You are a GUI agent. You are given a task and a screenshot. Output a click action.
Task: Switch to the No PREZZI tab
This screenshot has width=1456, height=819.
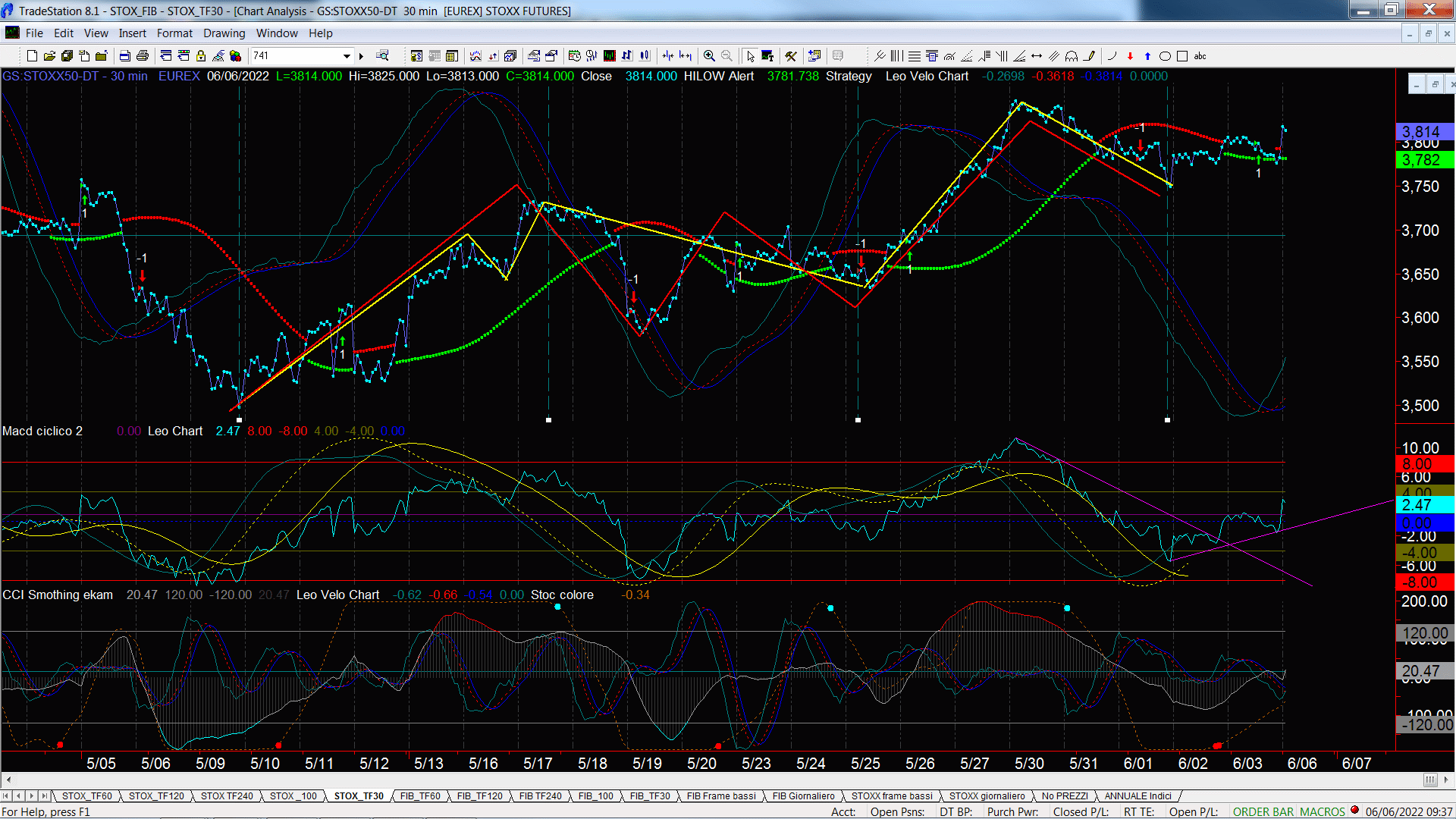pyautogui.click(x=1065, y=796)
